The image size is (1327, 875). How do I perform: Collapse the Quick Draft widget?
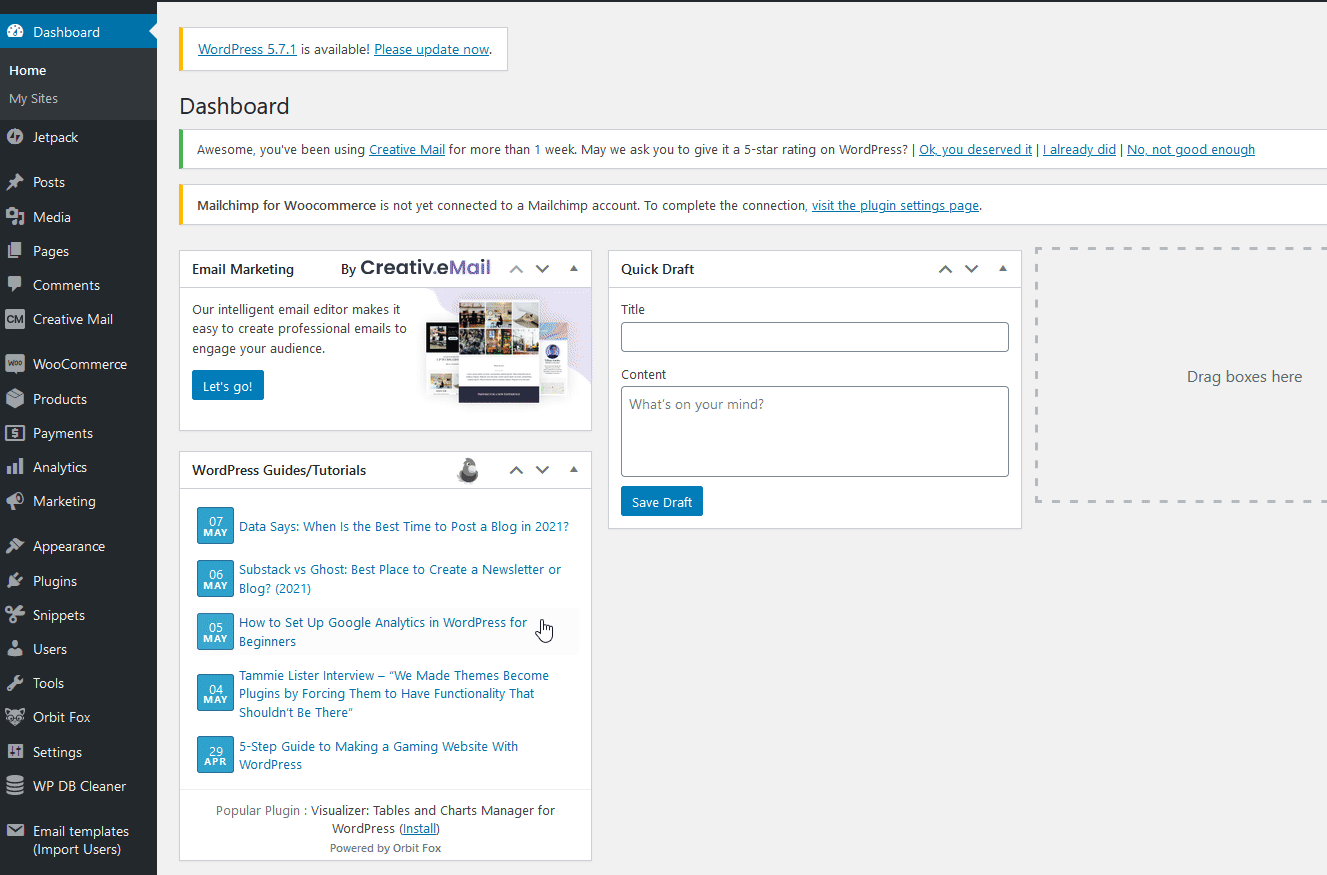coord(1003,268)
